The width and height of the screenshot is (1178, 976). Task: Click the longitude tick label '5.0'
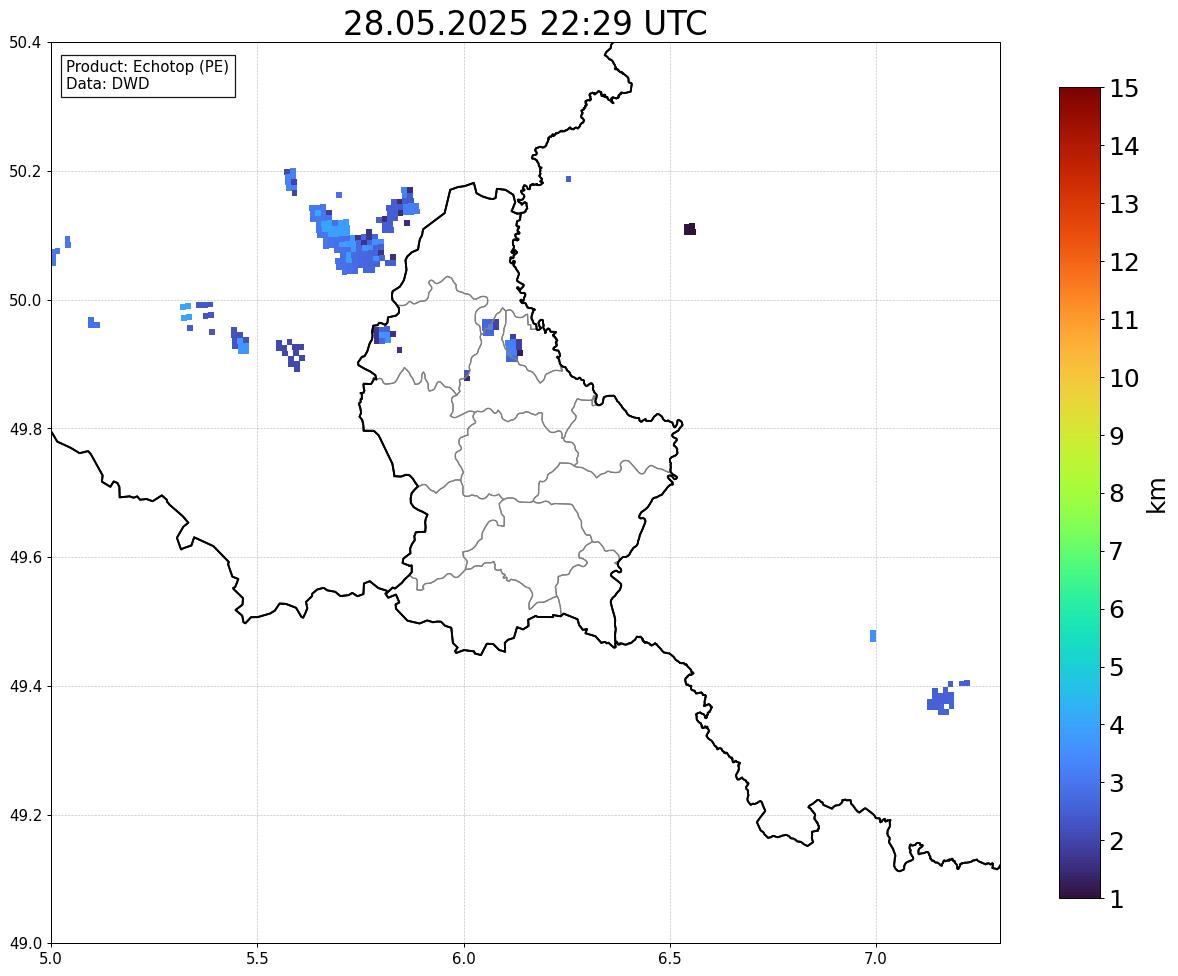(x=51, y=959)
